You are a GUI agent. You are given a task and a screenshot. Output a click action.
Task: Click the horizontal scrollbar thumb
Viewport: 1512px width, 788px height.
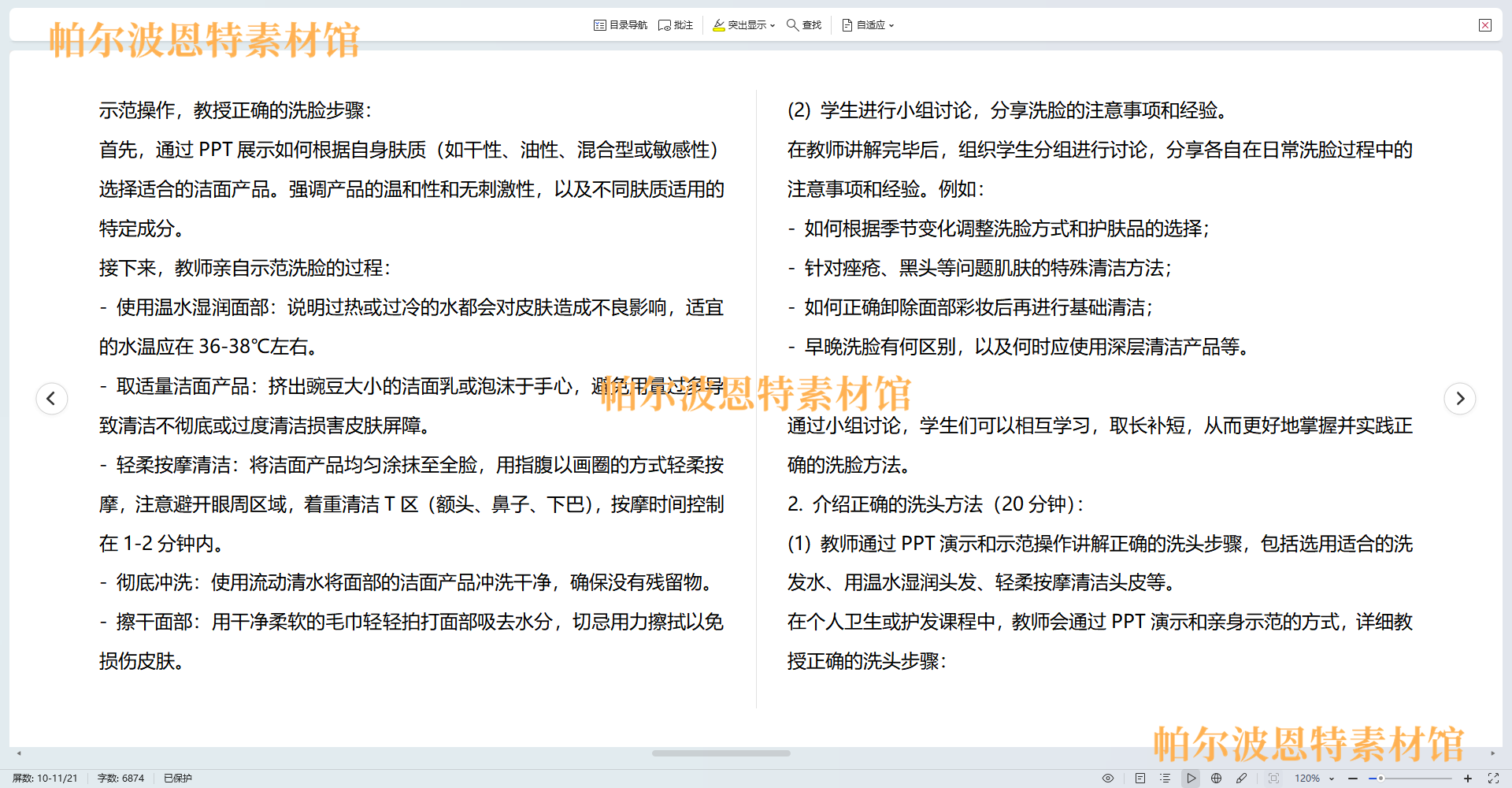pyautogui.click(x=721, y=753)
